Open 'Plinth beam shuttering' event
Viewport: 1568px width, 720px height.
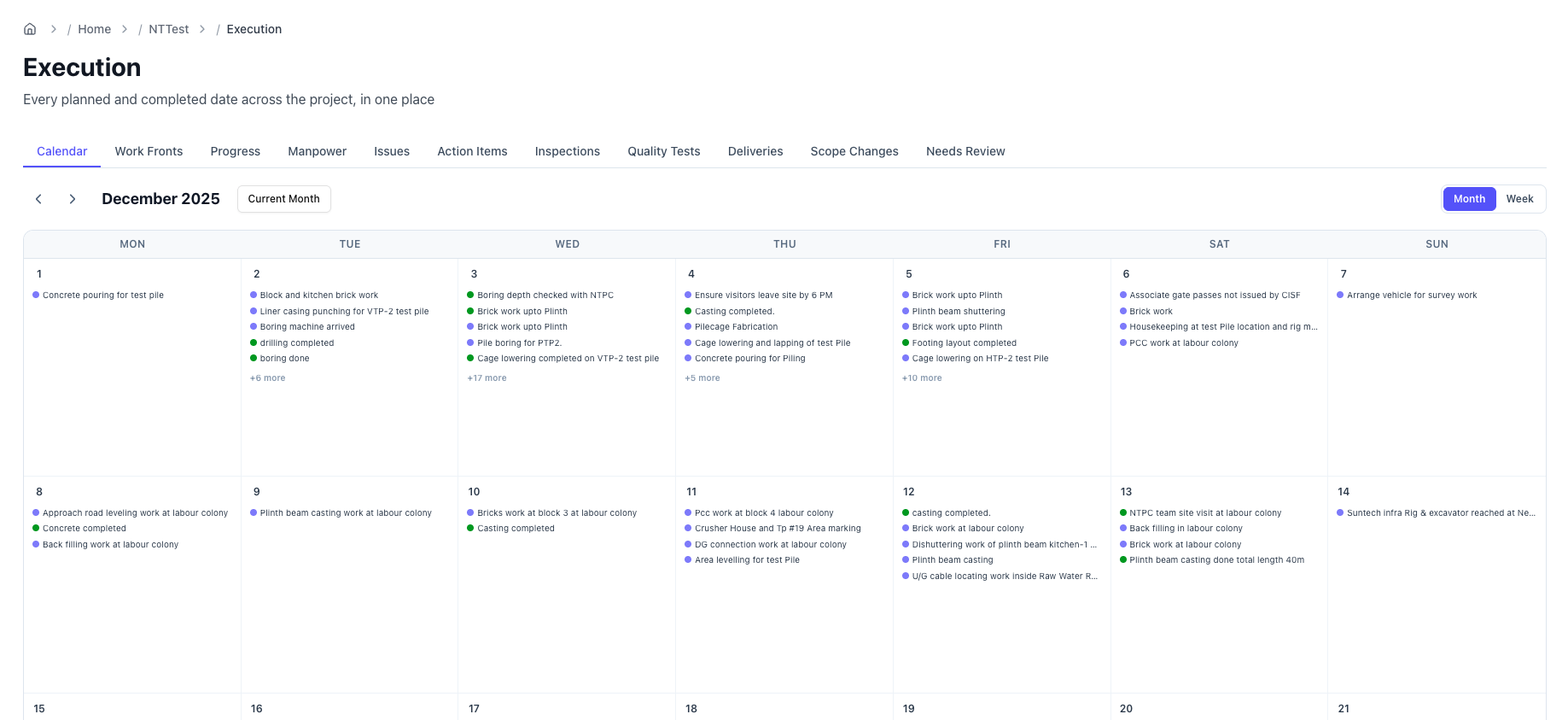953,312
